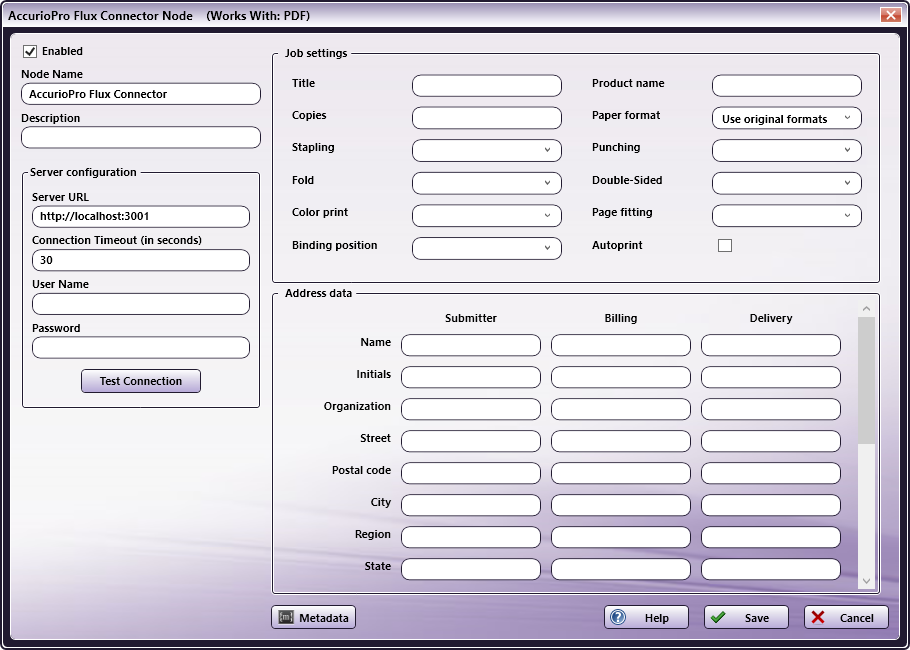Click the Product name field
The width and height of the screenshot is (910, 650).
(x=787, y=85)
